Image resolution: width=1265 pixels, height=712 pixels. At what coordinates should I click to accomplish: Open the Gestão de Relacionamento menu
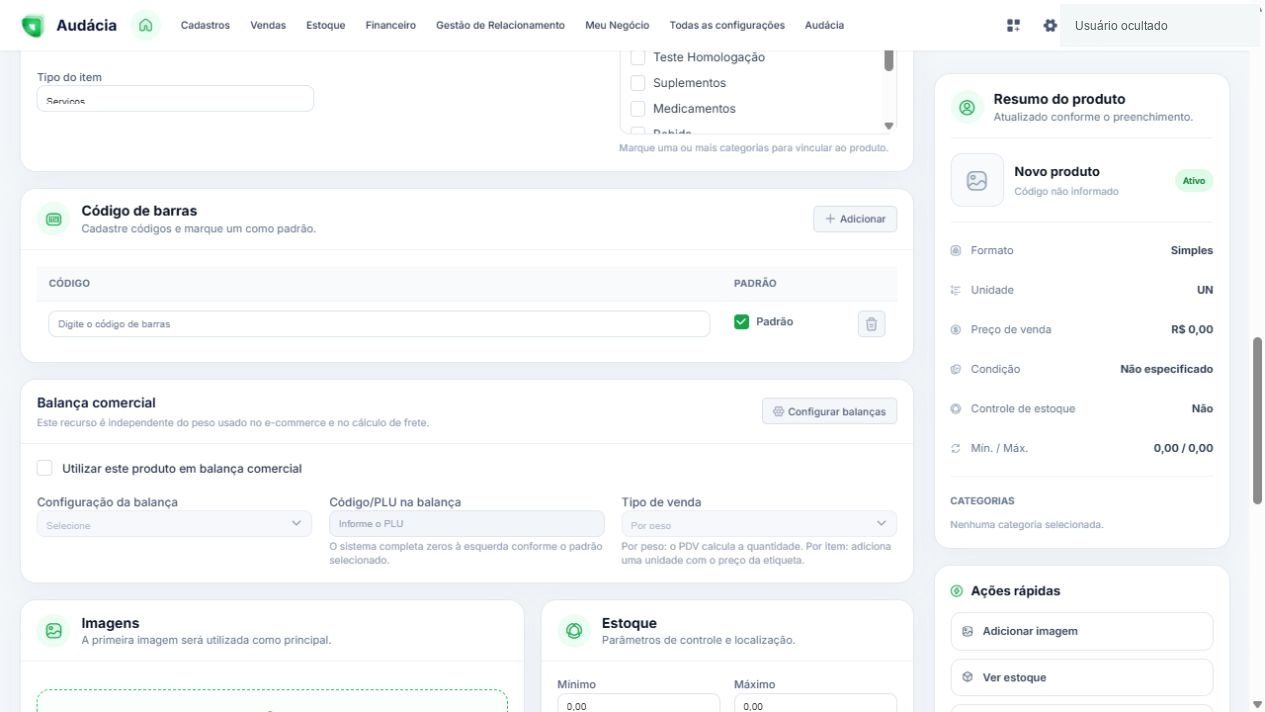(500, 25)
